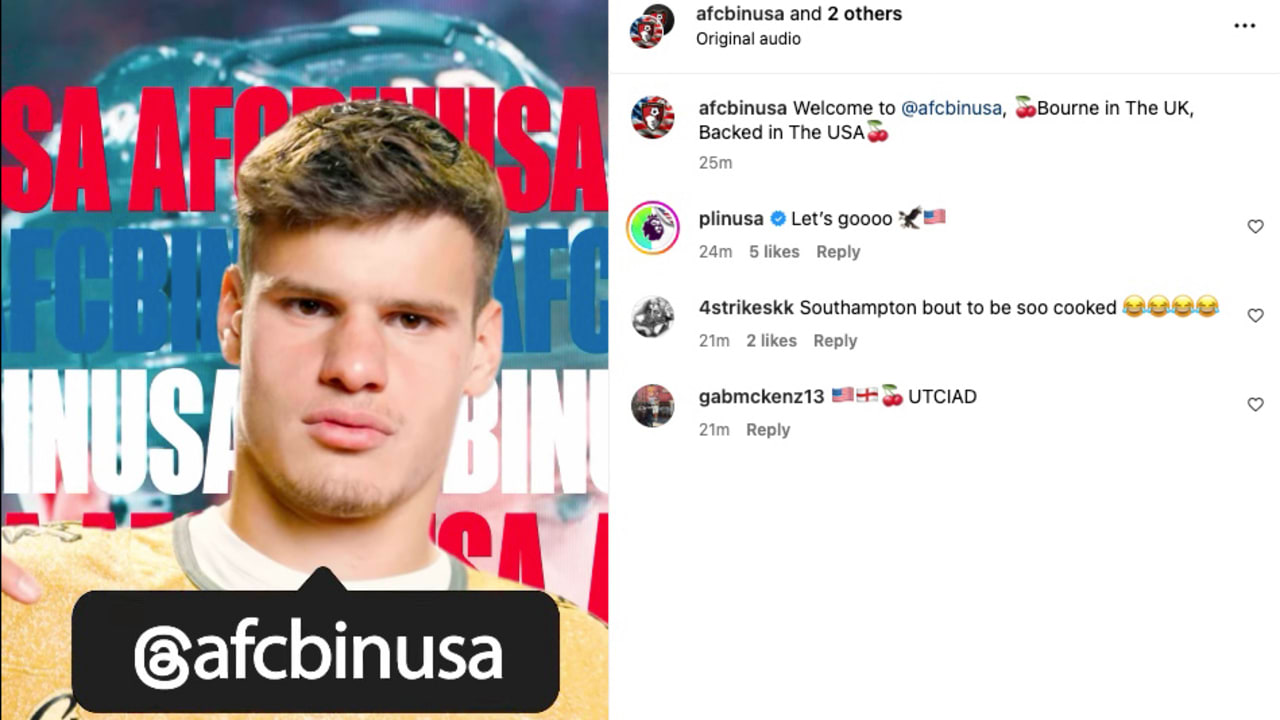The width and height of the screenshot is (1280, 720).
Task: Open the @afcbinusa mention in the caption
Action: 951,108
